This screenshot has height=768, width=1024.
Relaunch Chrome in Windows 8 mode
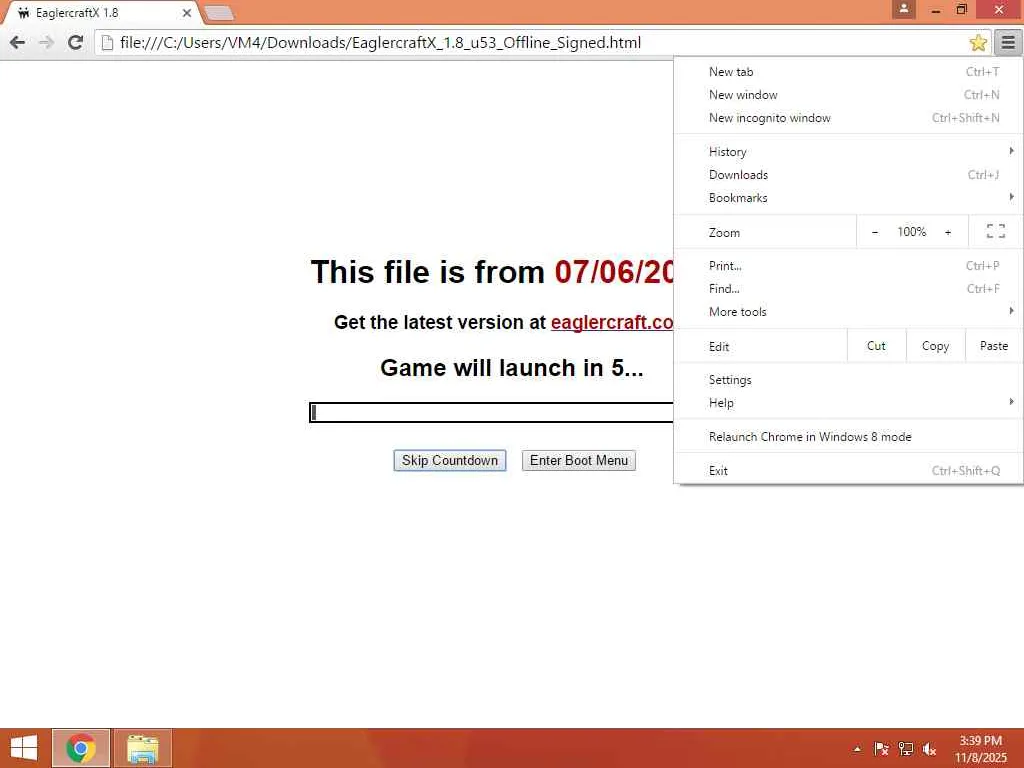point(848,436)
